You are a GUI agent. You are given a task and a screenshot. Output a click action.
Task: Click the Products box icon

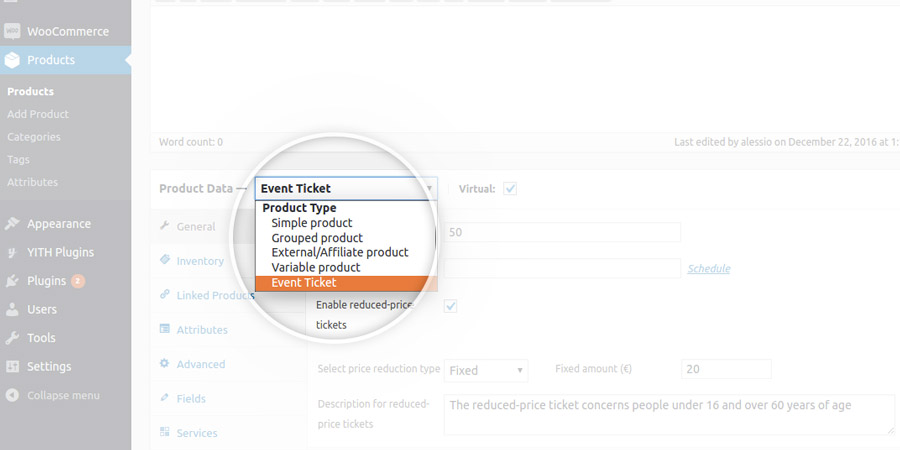[12, 60]
